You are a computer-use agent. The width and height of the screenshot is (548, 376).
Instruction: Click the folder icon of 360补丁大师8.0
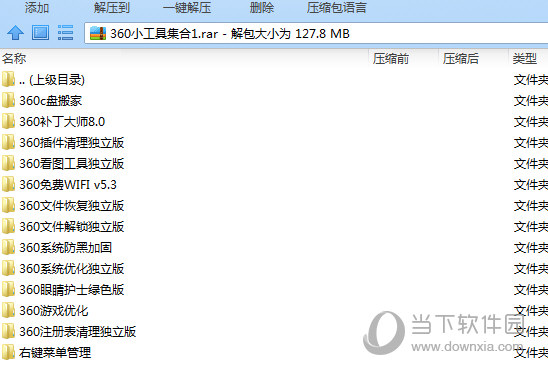coord(8,121)
